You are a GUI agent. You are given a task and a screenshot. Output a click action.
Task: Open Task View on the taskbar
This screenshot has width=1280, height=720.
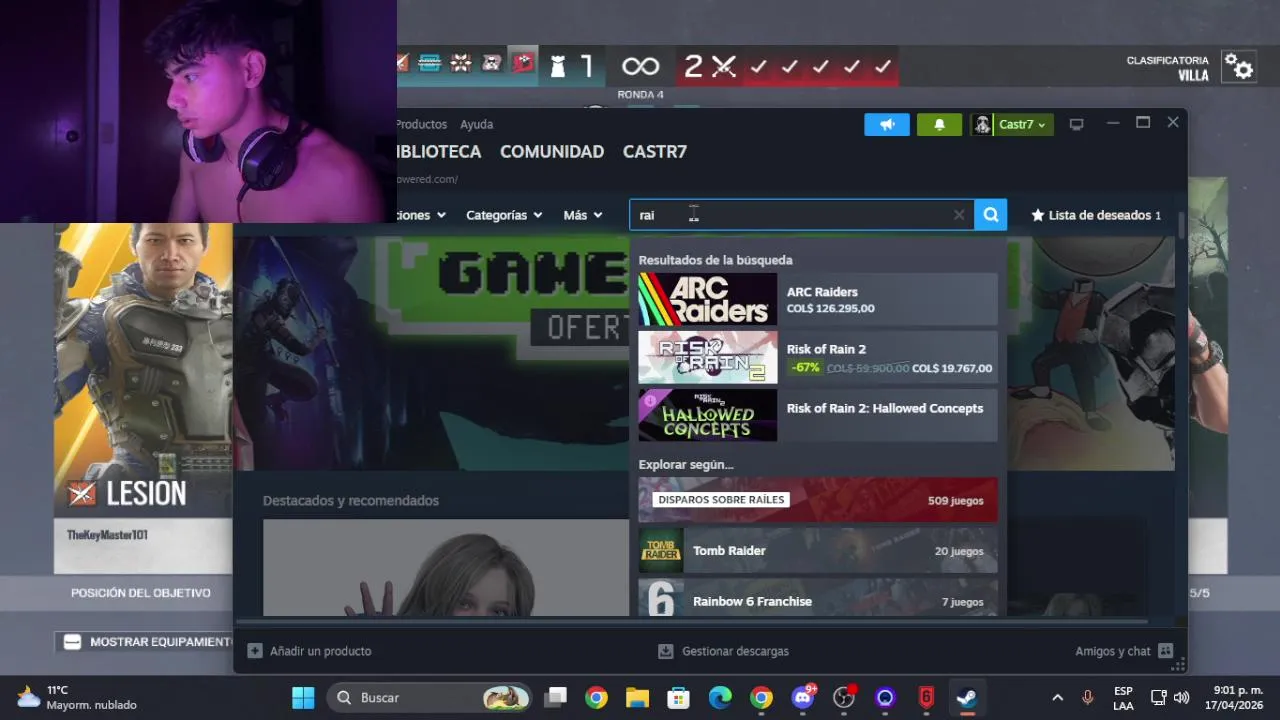(557, 697)
